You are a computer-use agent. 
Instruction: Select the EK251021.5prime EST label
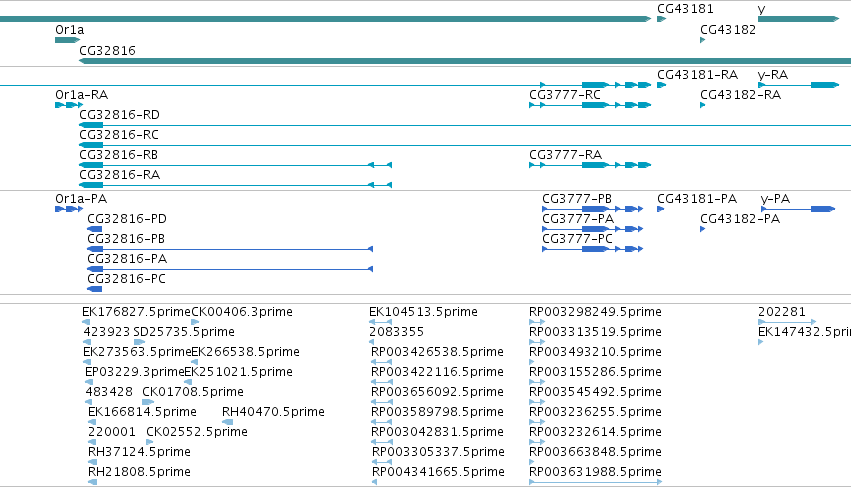tap(239, 372)
